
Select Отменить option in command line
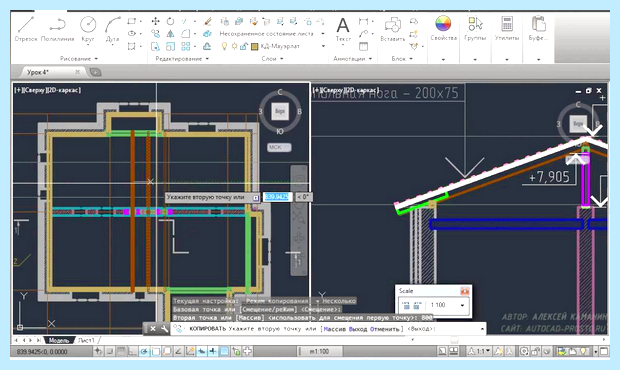pyautogui.click(x=385, y=329)
